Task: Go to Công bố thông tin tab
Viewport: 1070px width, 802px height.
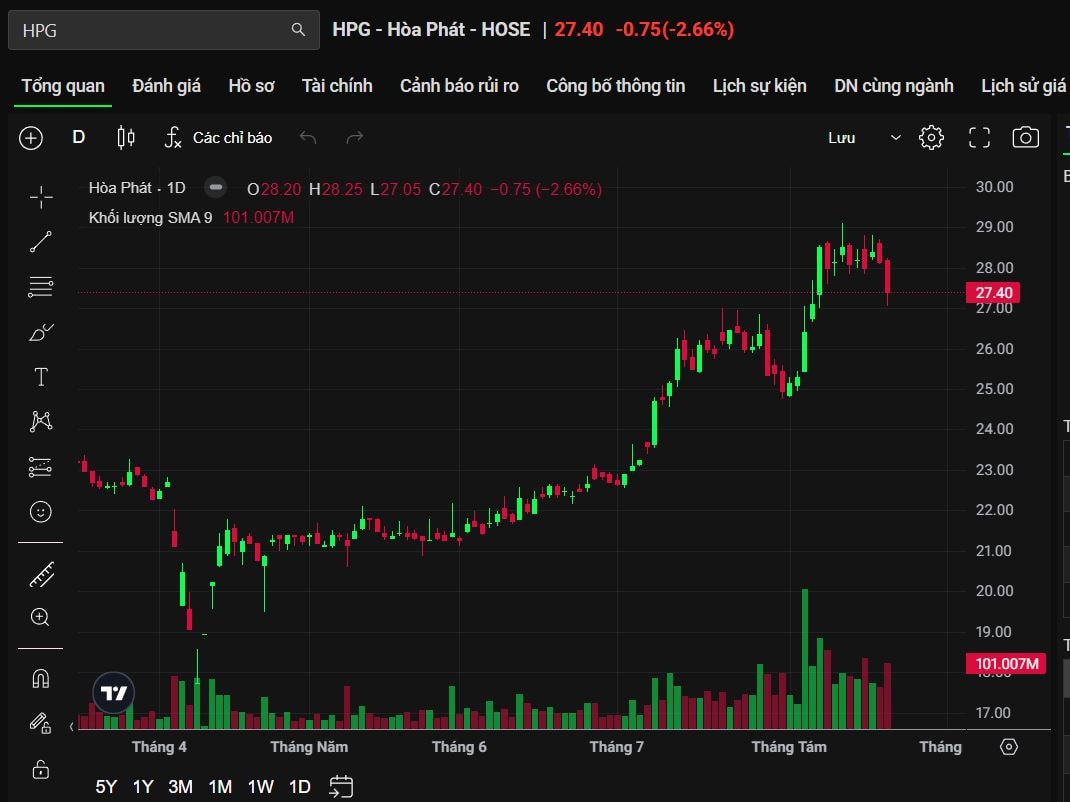Action: point(616,86)
